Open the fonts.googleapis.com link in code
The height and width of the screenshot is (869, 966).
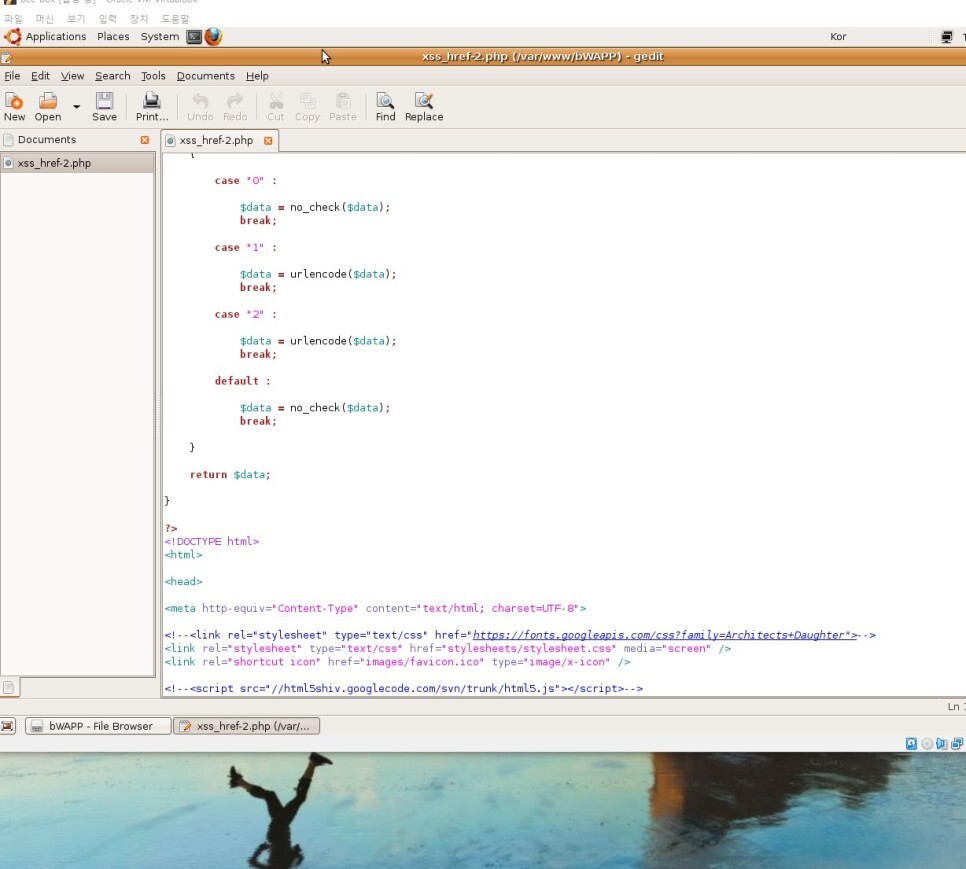(665, 635)
